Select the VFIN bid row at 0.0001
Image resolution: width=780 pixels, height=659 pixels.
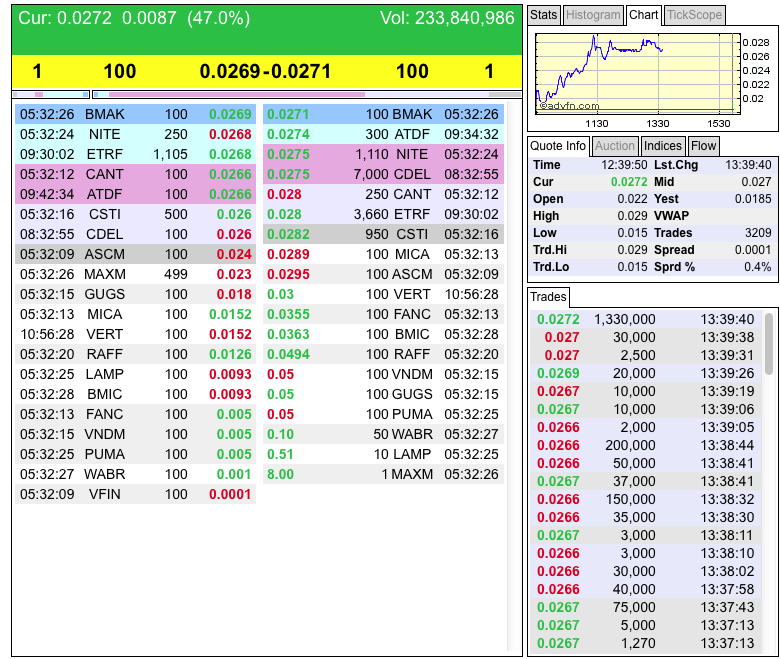pyautogui.click(x=135, y=494)
